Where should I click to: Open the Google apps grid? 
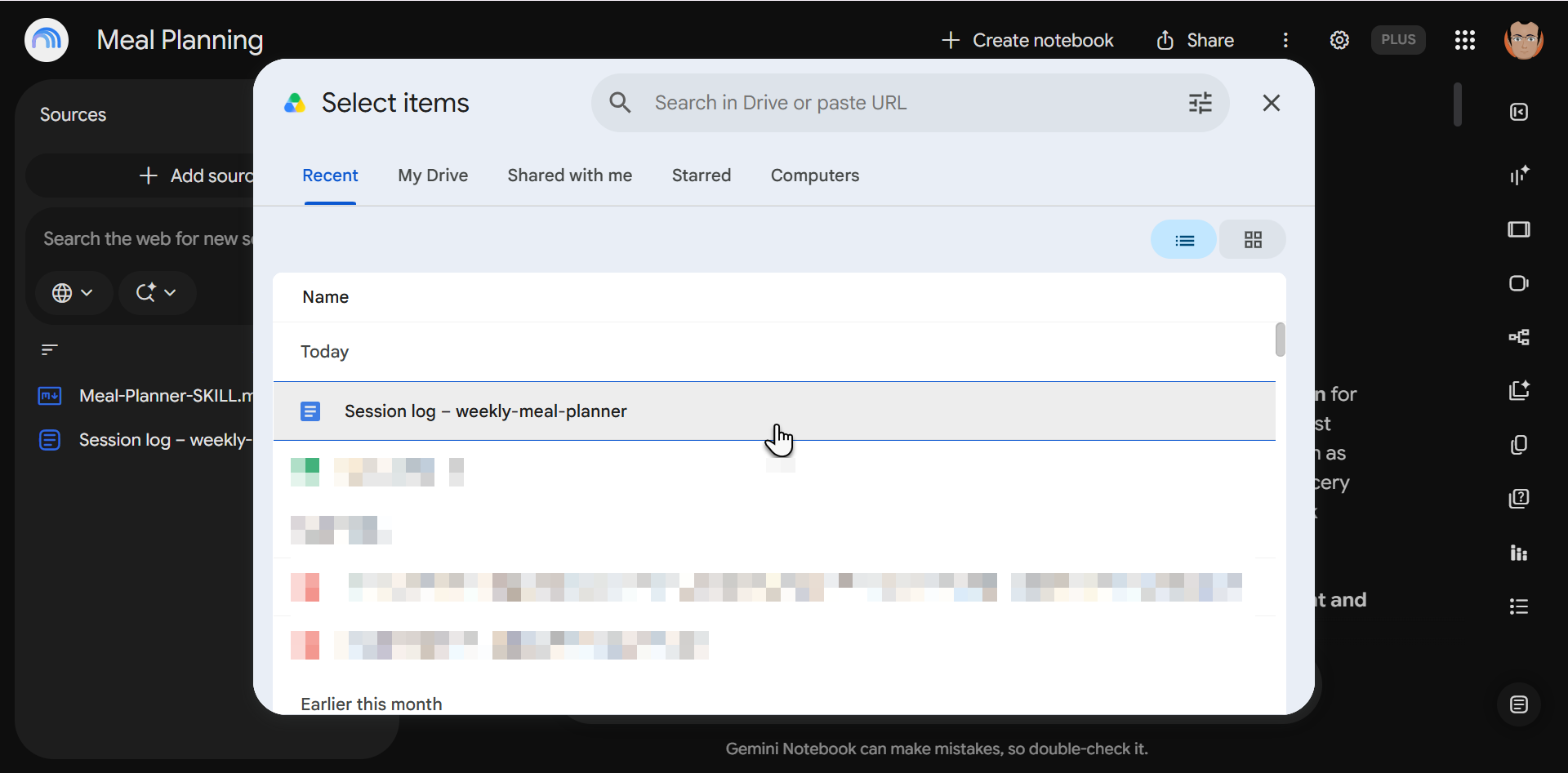click(x=1465, y=40)
